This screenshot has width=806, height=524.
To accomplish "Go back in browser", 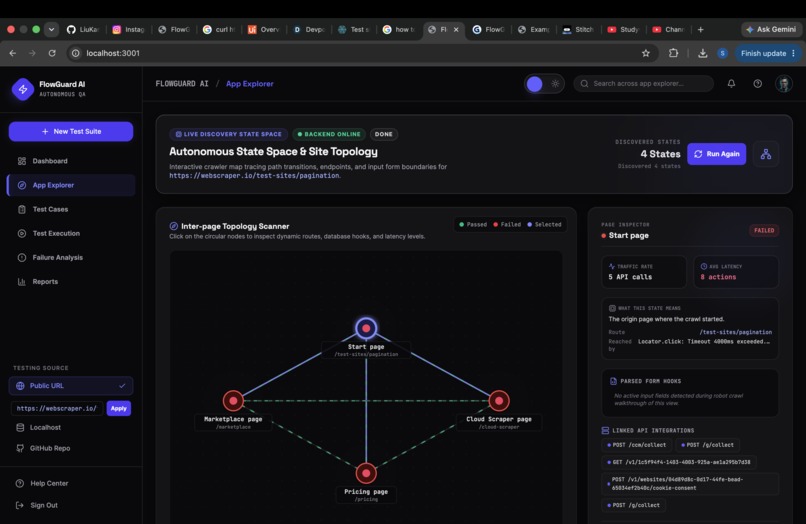I will coord(13,53).
